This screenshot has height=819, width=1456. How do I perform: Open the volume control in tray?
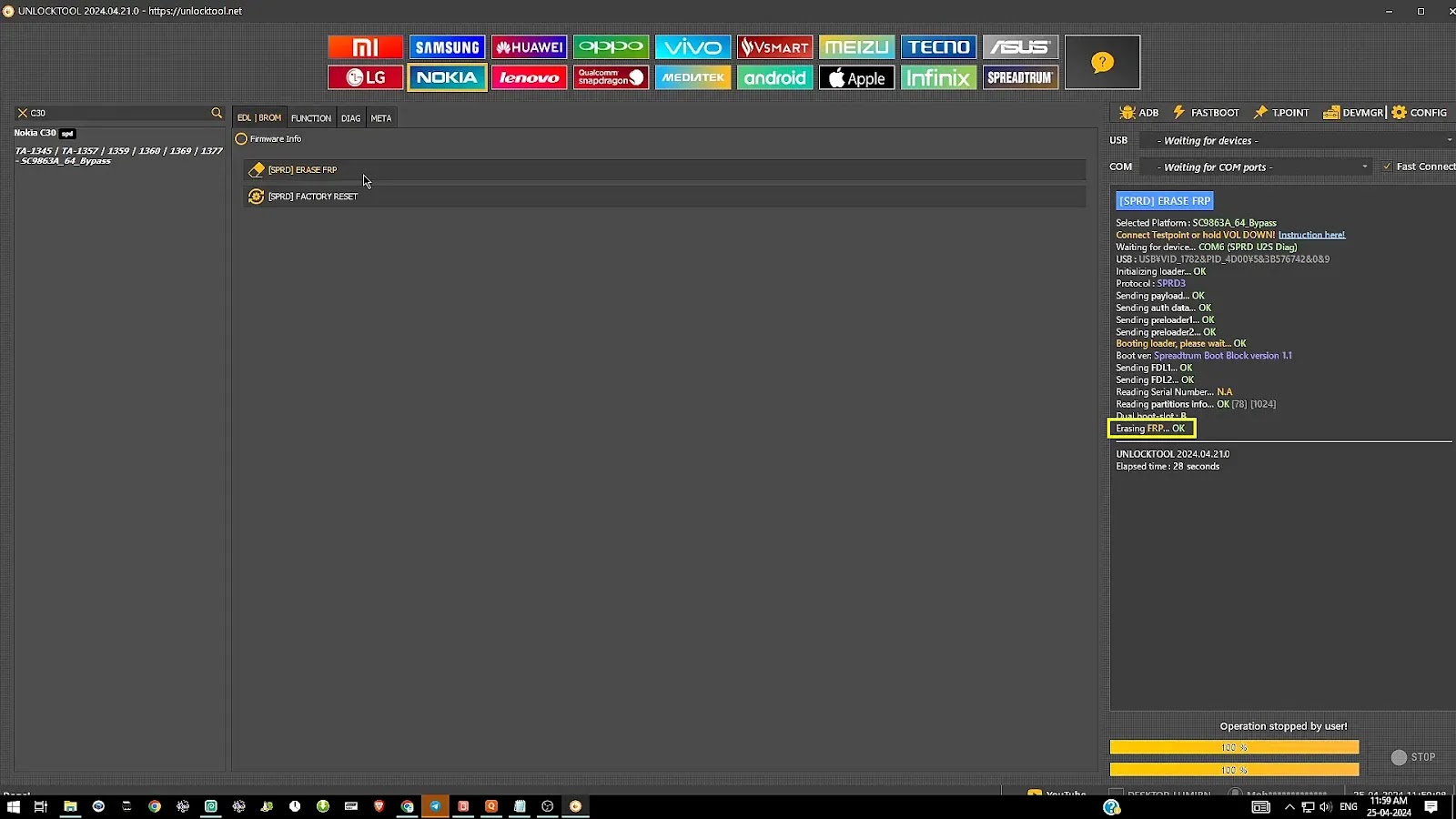(x=1326, y=807)
